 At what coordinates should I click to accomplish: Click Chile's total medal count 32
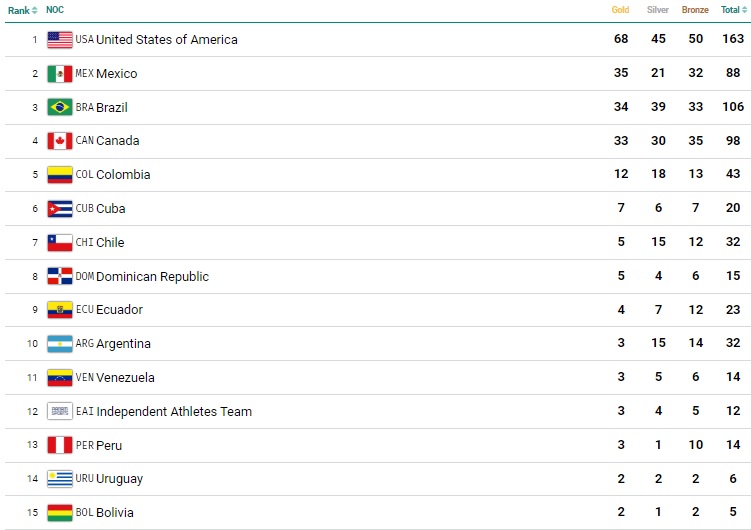(x=733, y=243)
